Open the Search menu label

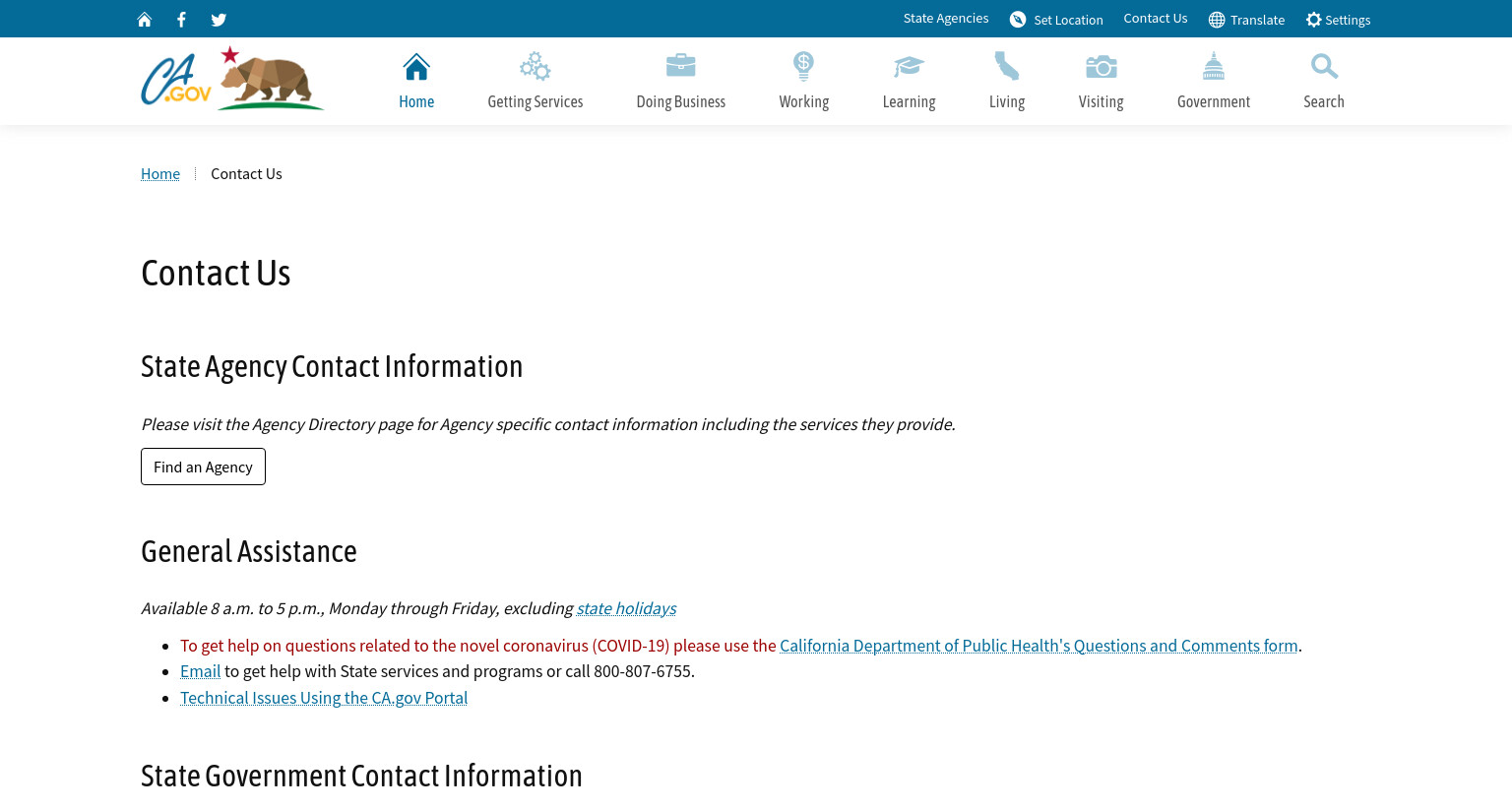pos(1324,101)
